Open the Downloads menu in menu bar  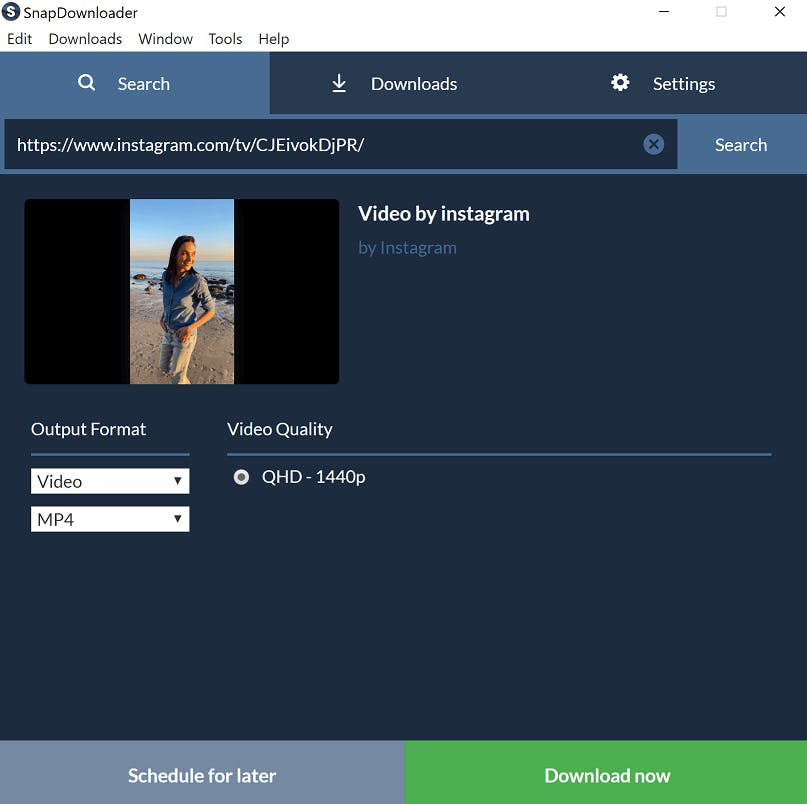tap(85, 39)
